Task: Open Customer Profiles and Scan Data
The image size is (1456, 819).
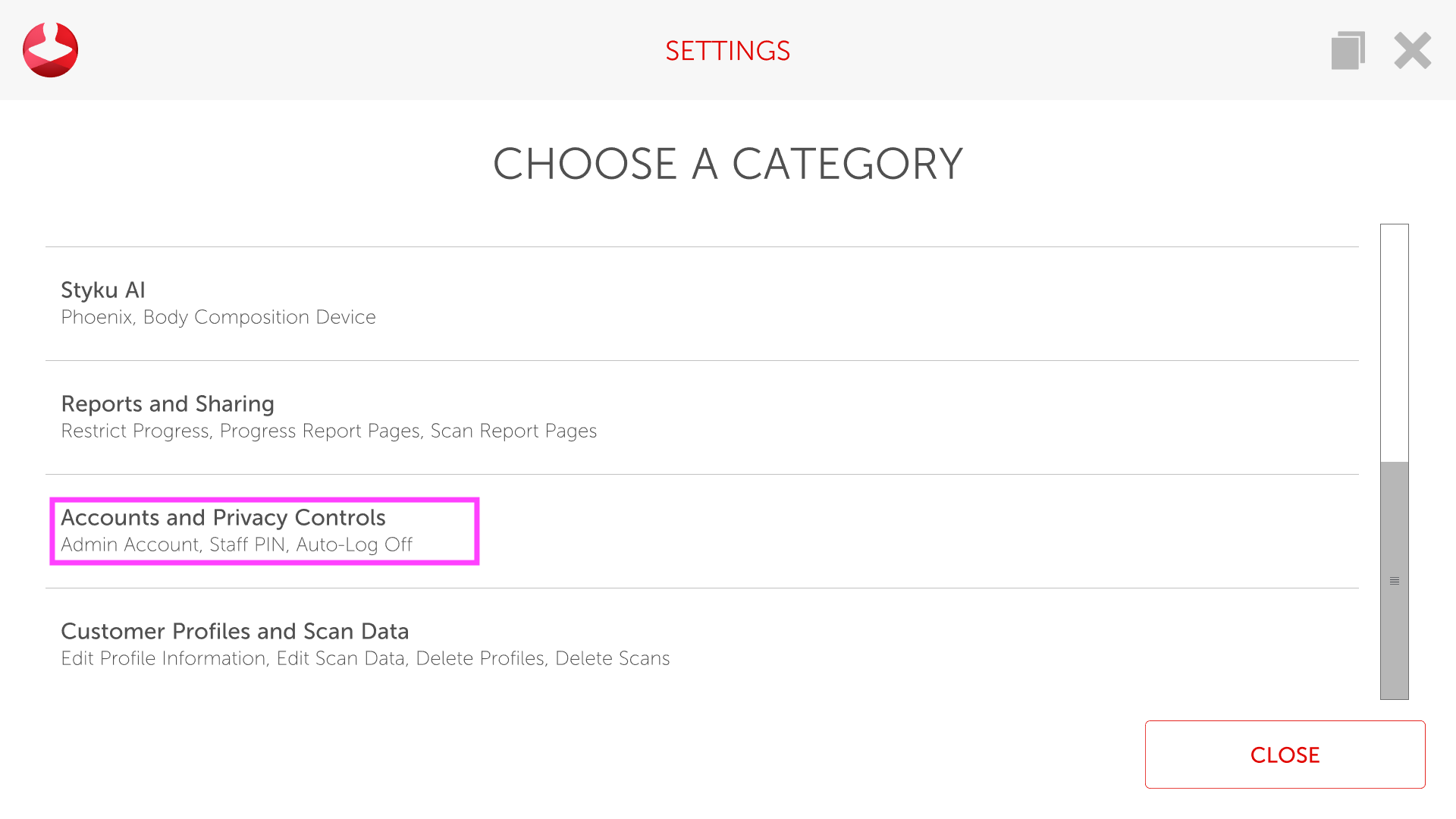Action: pyautogui.click(x=234, y=631)
